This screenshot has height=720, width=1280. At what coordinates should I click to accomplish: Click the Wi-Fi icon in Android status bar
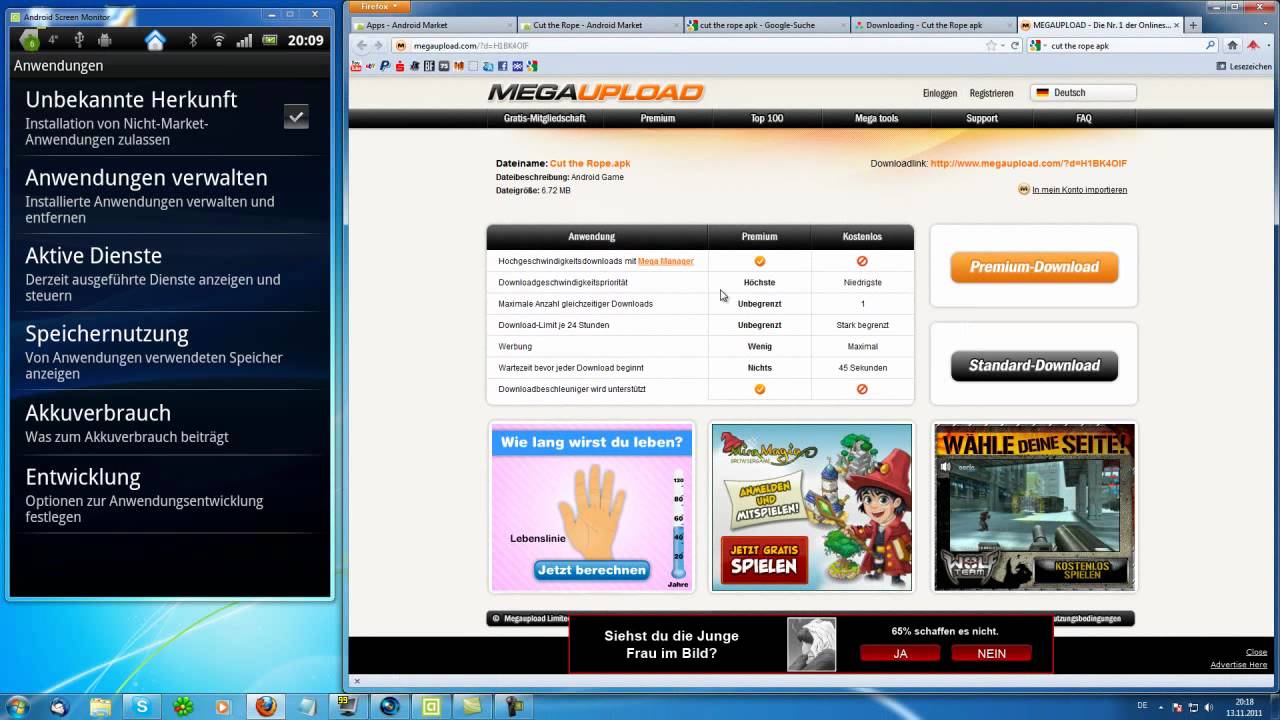219,40
